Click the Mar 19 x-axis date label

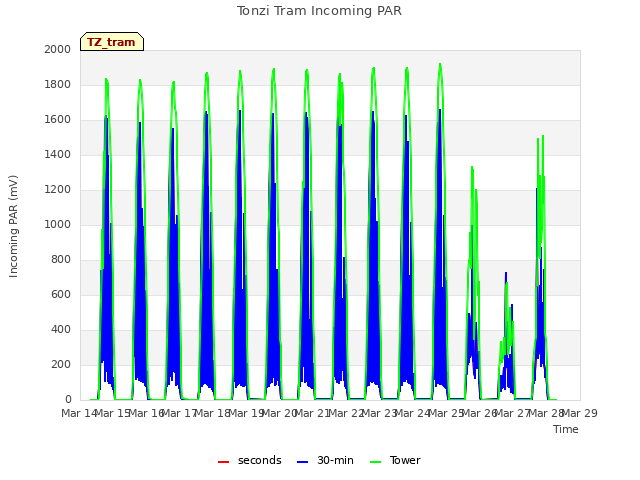click(246, 413)
